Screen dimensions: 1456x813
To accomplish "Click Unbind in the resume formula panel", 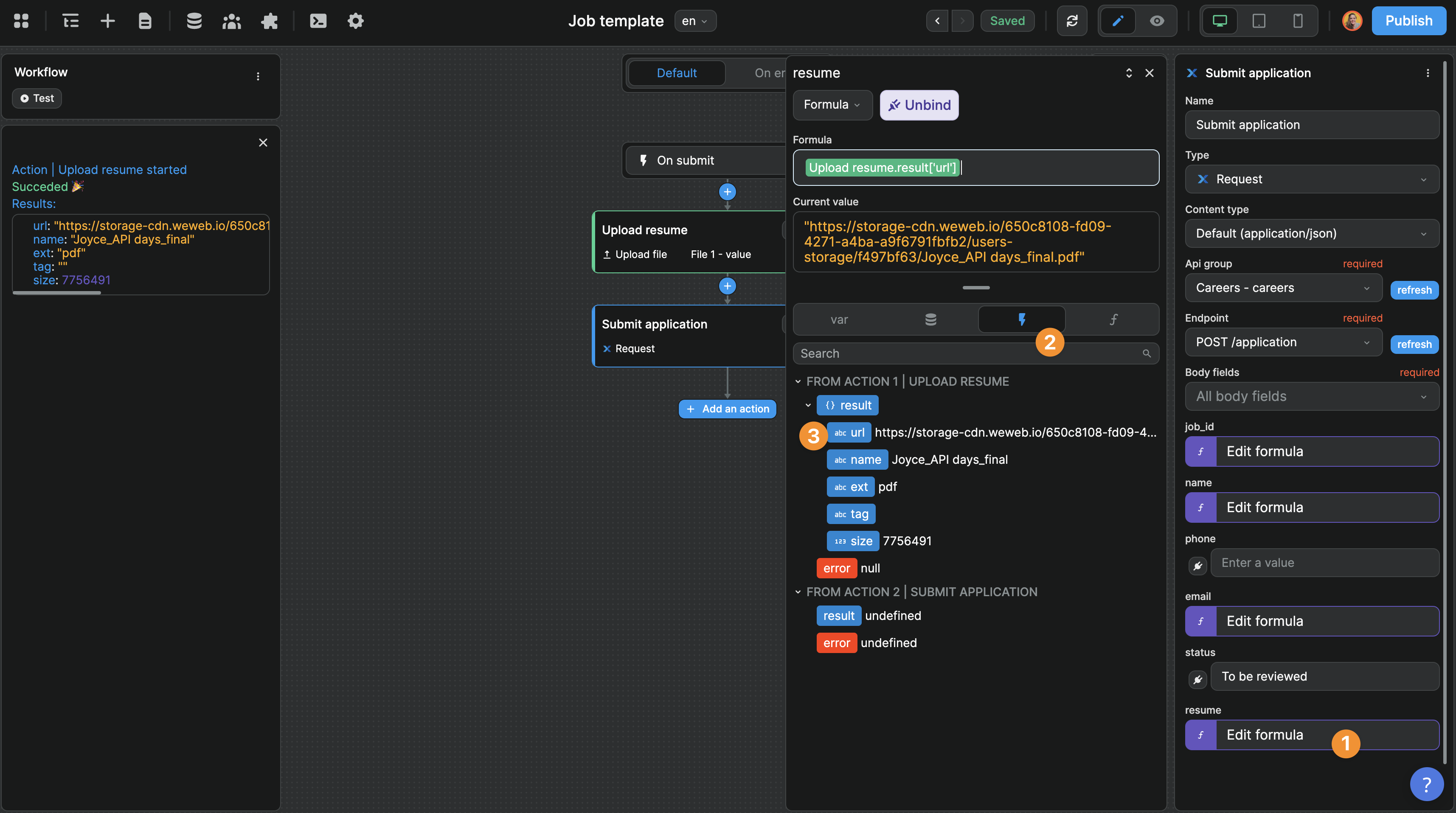I will click(919, 104).
